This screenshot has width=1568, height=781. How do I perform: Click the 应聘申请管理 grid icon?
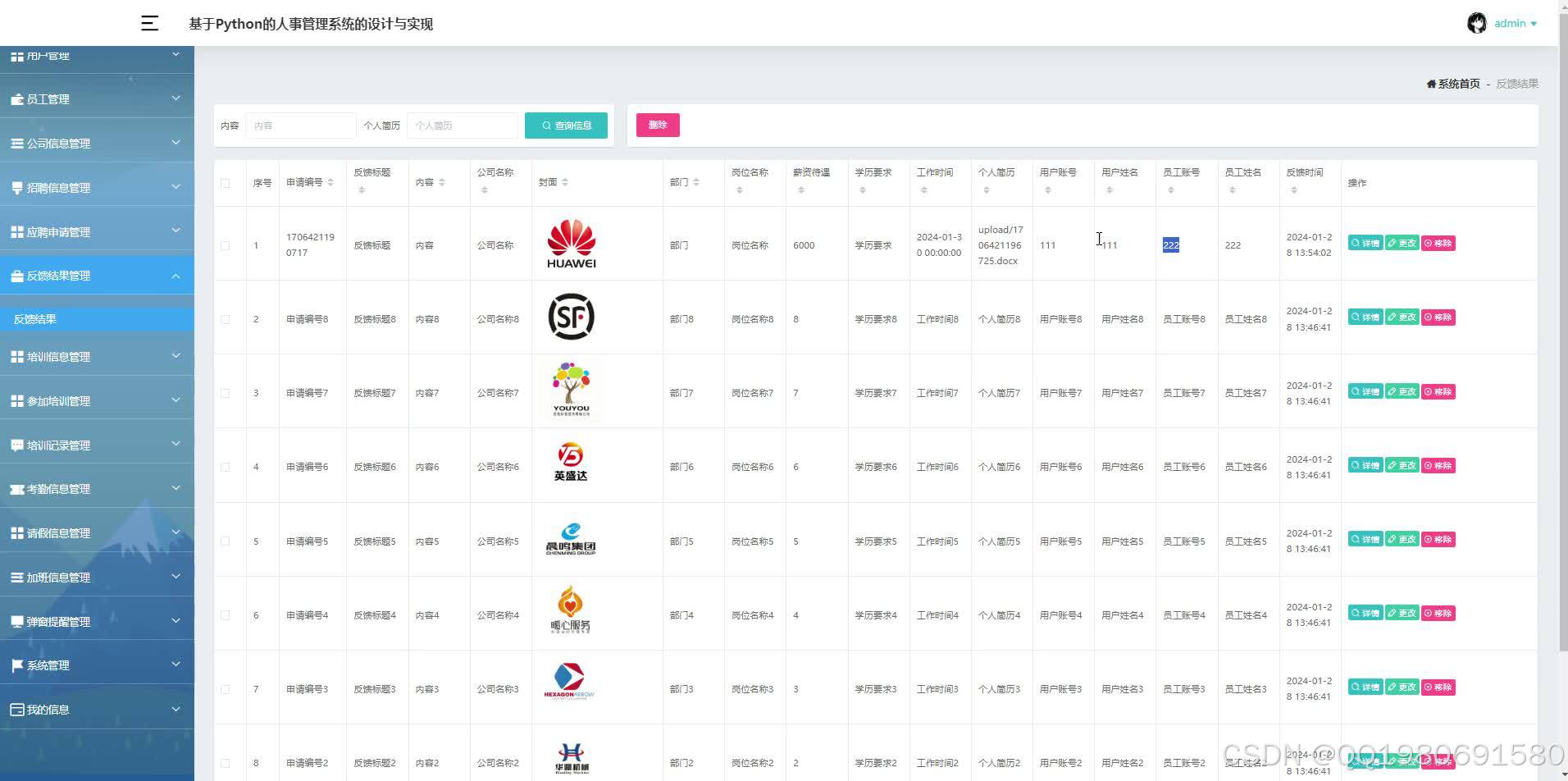point(16,232)
